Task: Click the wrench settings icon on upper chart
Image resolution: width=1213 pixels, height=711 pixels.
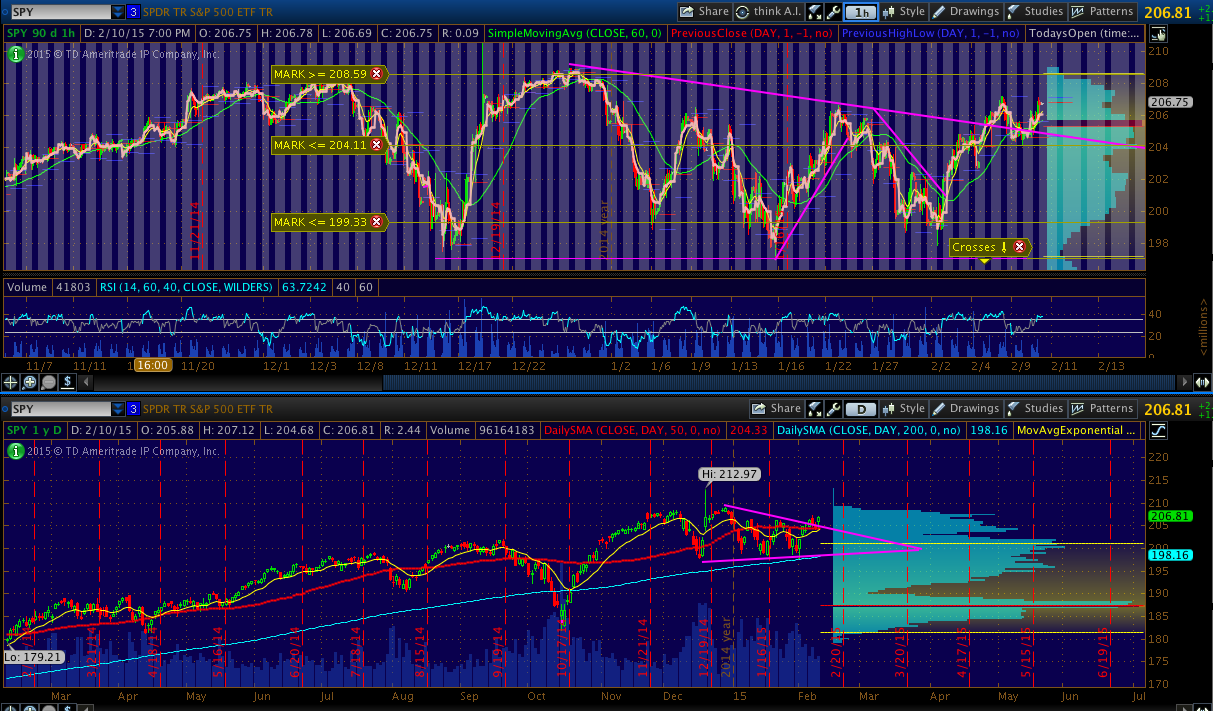Action: [x=832, y=12]
